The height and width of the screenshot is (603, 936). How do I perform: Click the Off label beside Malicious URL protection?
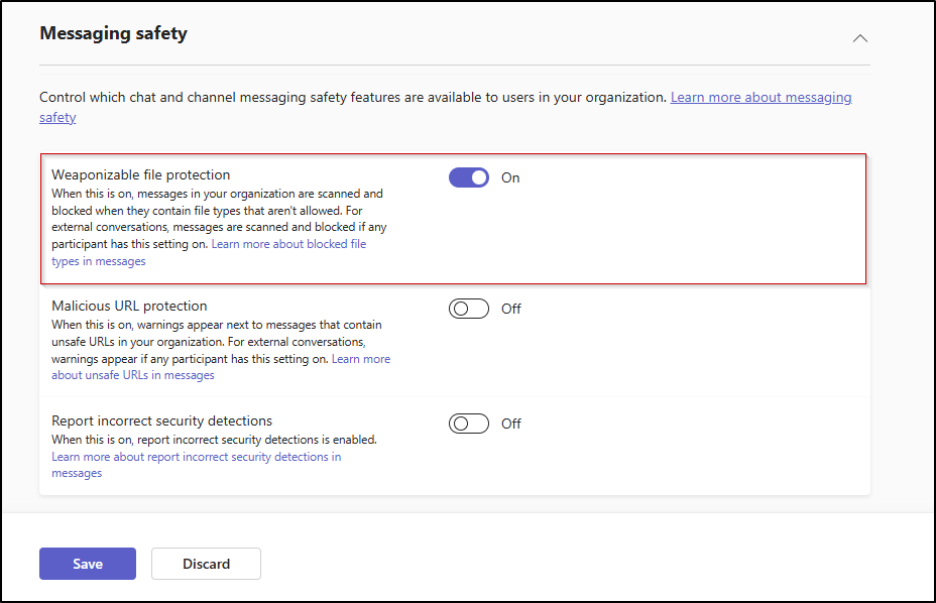coord(511,308)
